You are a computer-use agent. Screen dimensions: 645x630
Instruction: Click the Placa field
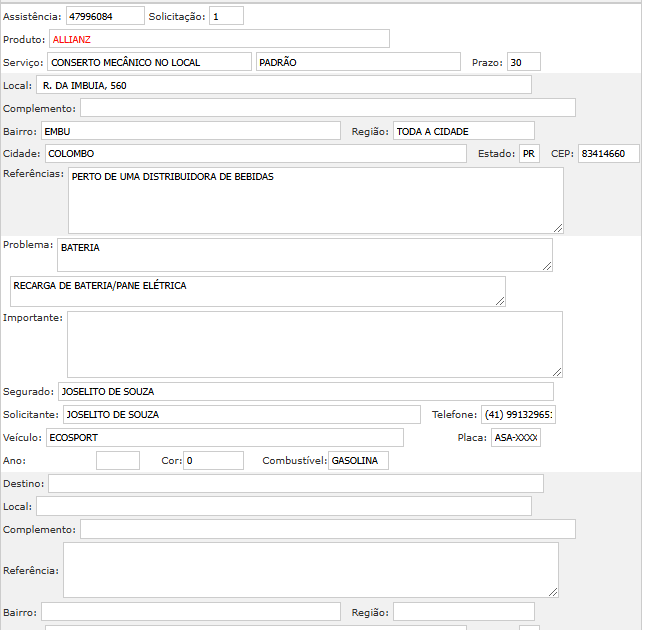coord(515,437)
